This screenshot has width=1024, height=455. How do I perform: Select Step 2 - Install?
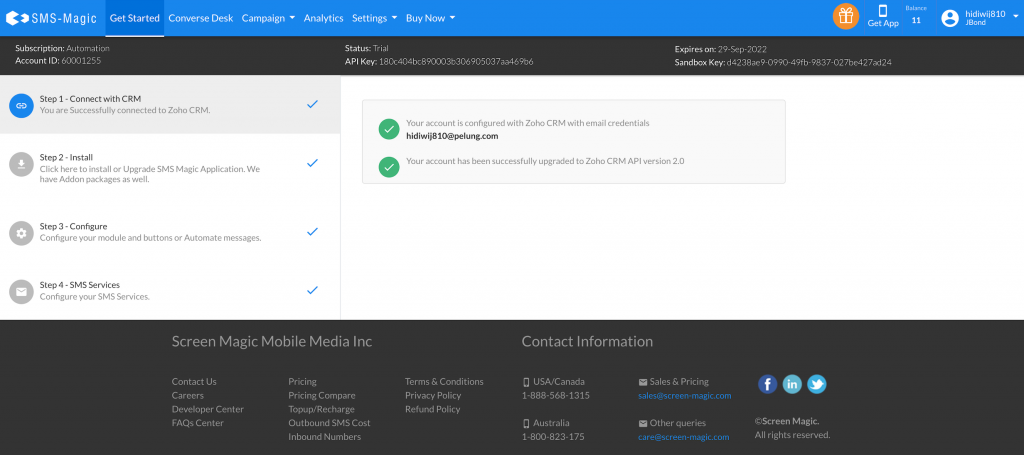pos(170,168)
